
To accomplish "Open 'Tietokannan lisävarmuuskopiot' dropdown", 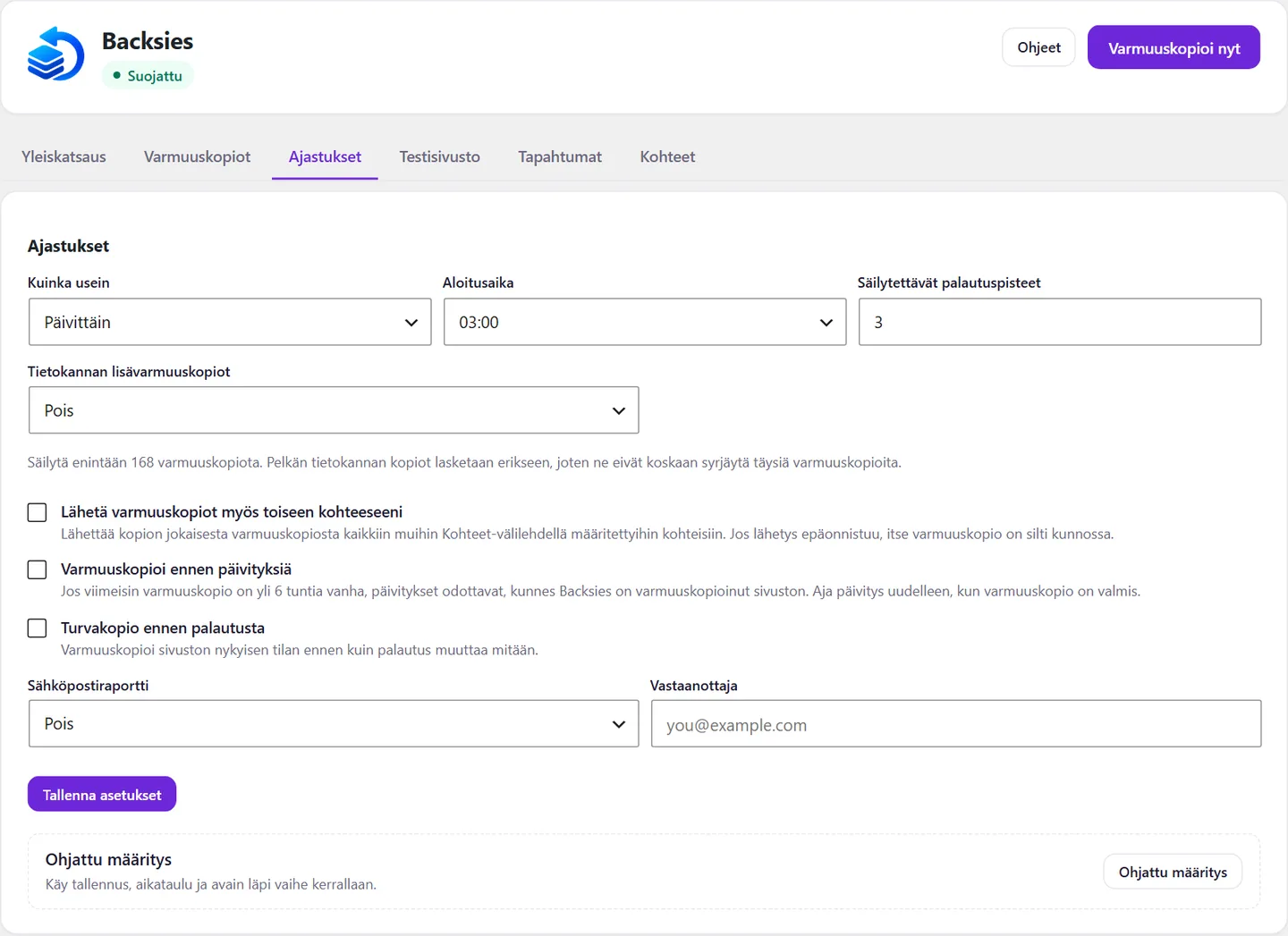I will pyautogui.click(x=334, y=410).
